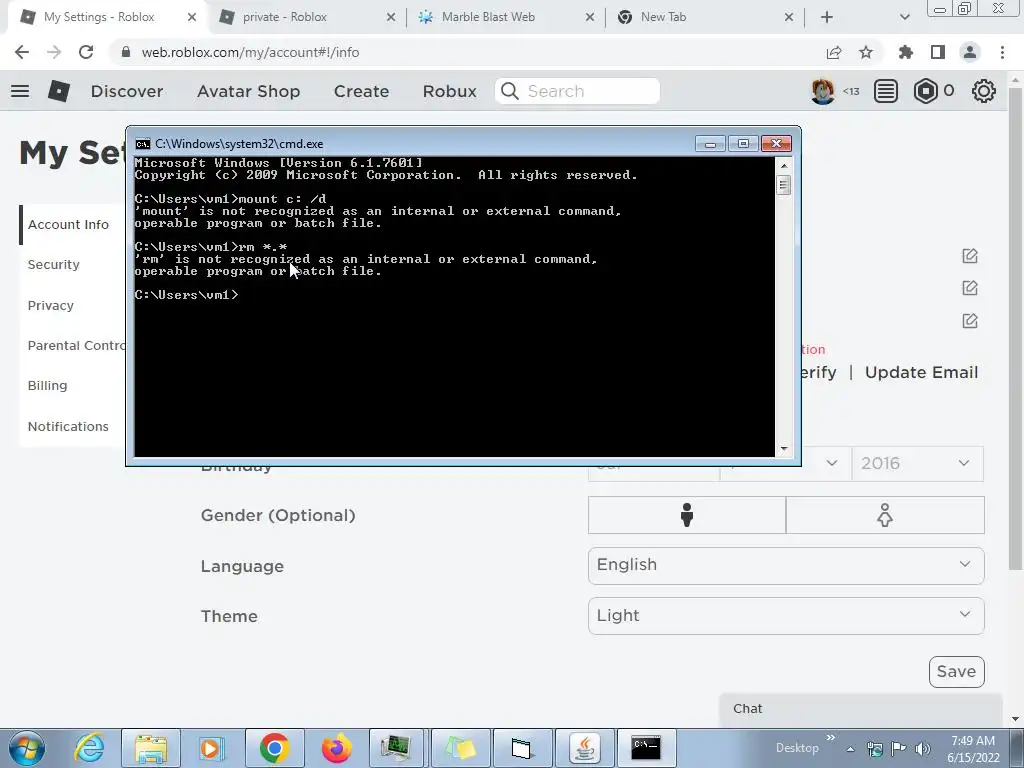Screen dimensions: 1024x768
Task: Expand the birthday day dropdown chevron
Action: 832,463
